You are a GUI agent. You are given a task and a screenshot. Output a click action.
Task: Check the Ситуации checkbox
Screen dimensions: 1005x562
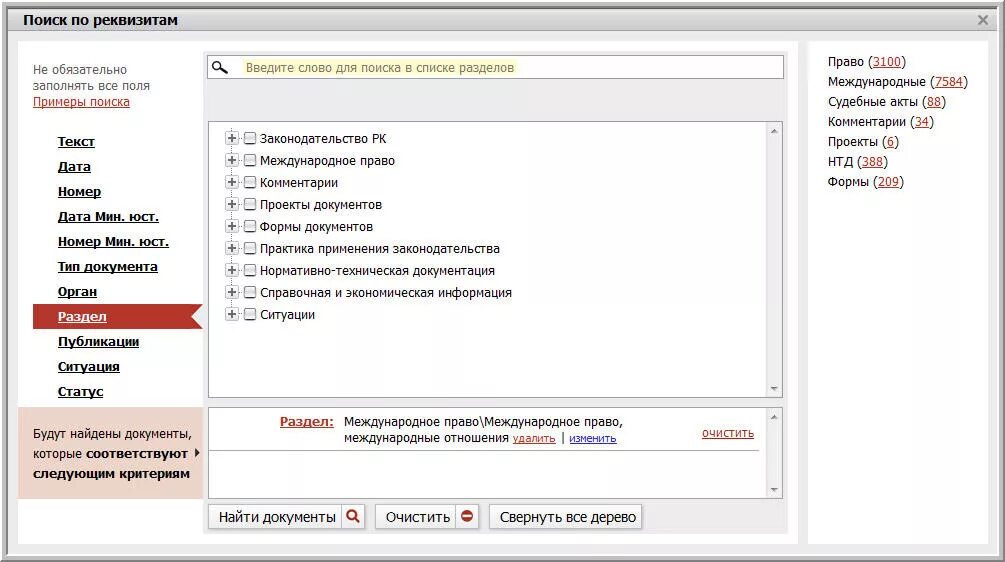(250, 314)
